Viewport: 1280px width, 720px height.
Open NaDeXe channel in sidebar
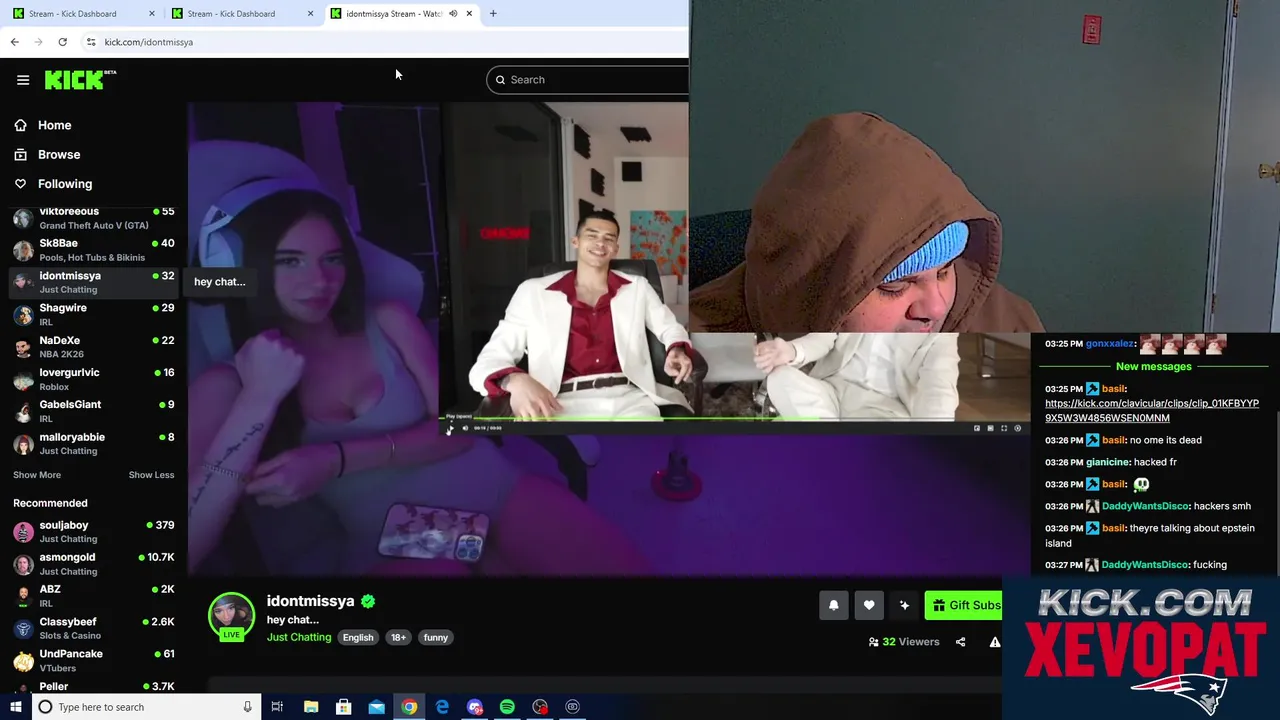94,347
